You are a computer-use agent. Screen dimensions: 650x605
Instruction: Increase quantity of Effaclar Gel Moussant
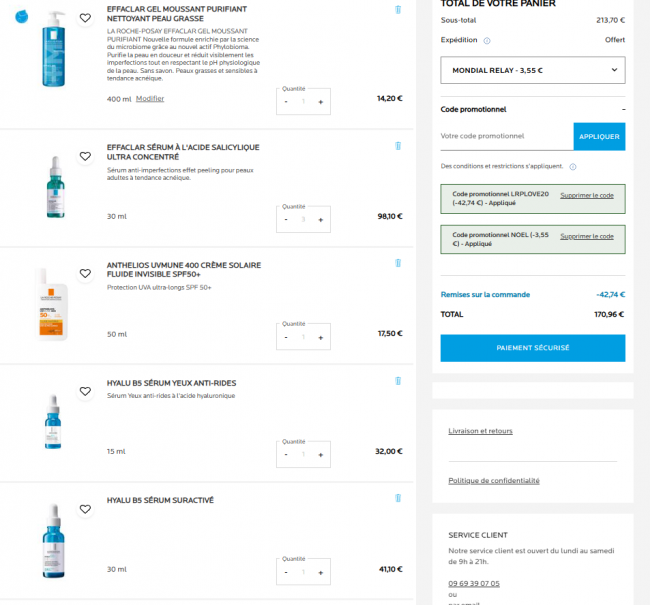click(x=320, y=101)
